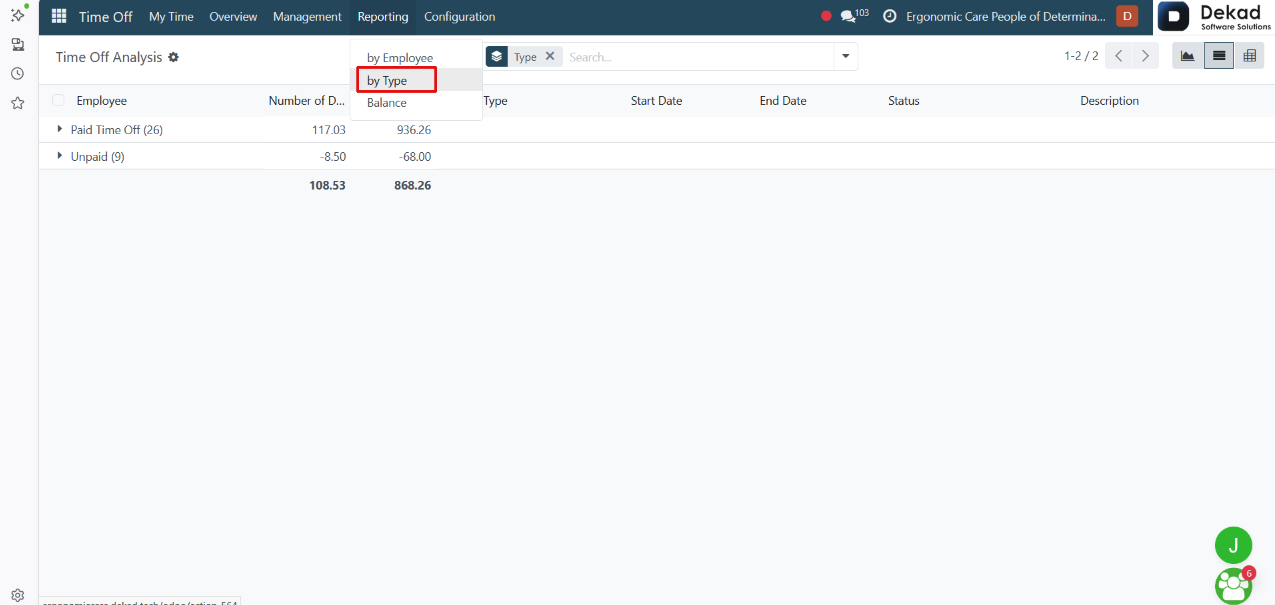Image resolution: width=1275 pixels, height=605 pixels.
Task: Open the Time Off Analysis gear settings
Action: pyautogui.click(x=173, y=57)
